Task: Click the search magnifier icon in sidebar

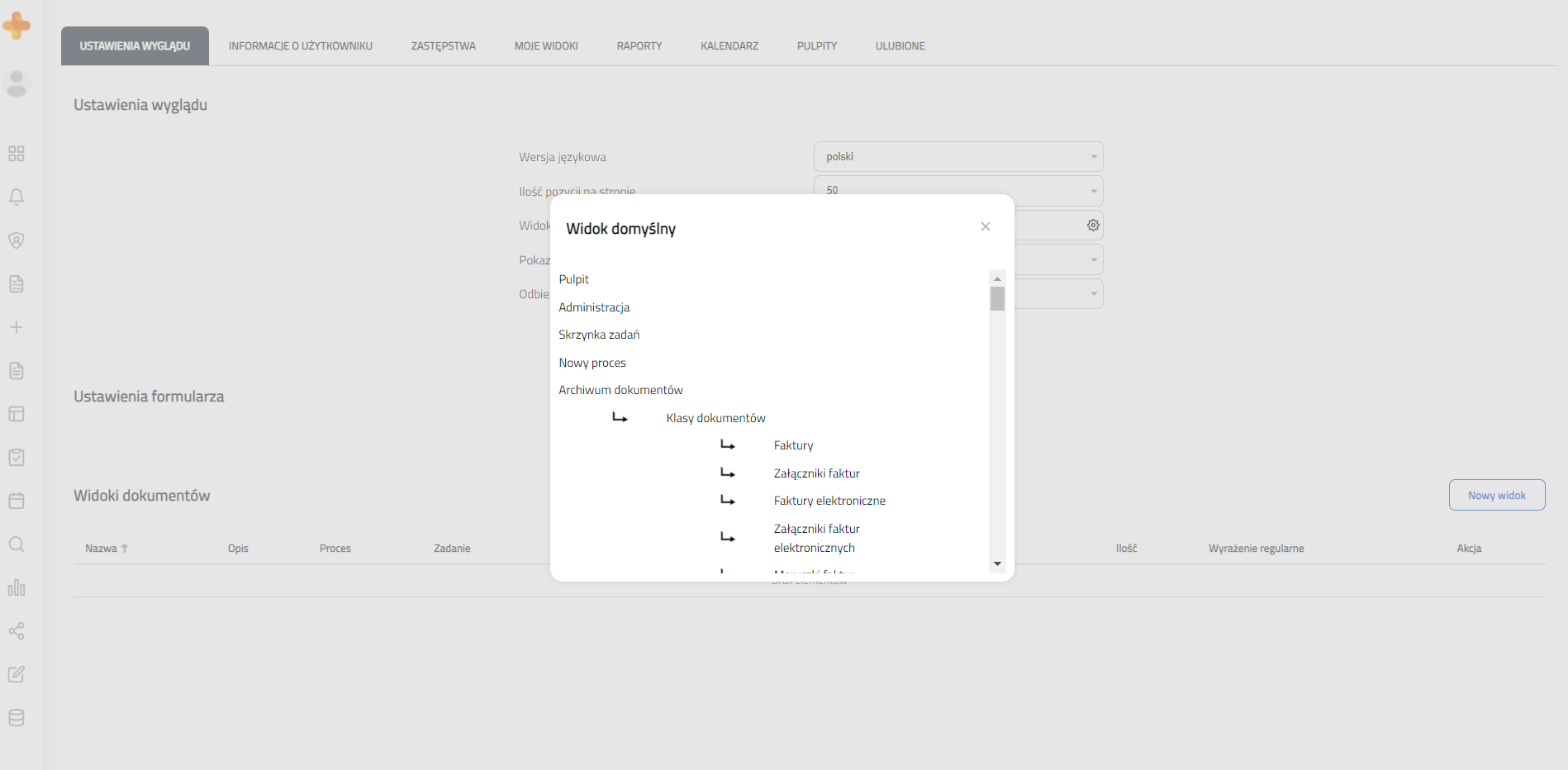Action: point(17,544)
